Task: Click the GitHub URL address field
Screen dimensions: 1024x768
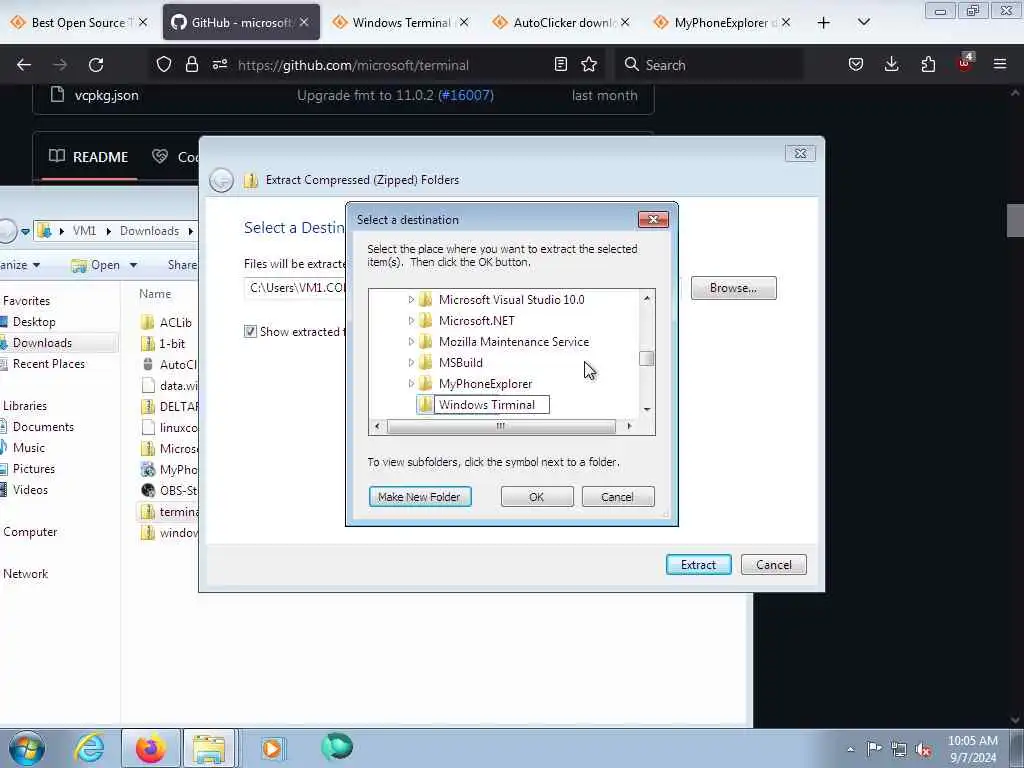Action: (353, 65)
